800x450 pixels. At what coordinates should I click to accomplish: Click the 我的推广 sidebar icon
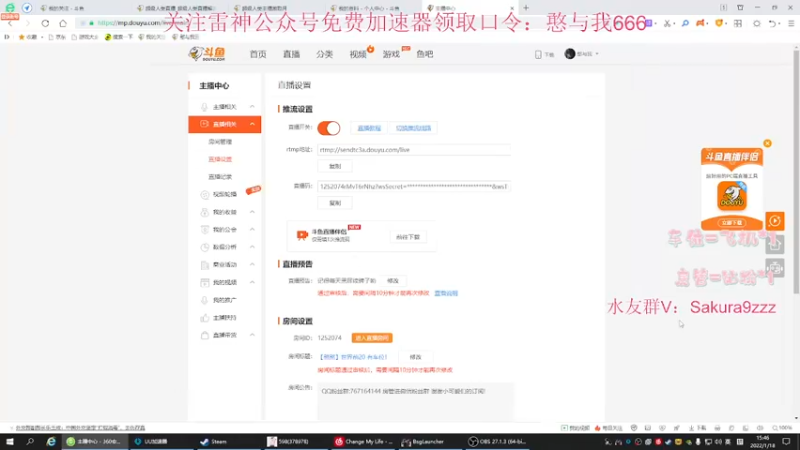(x=205, y=300)
